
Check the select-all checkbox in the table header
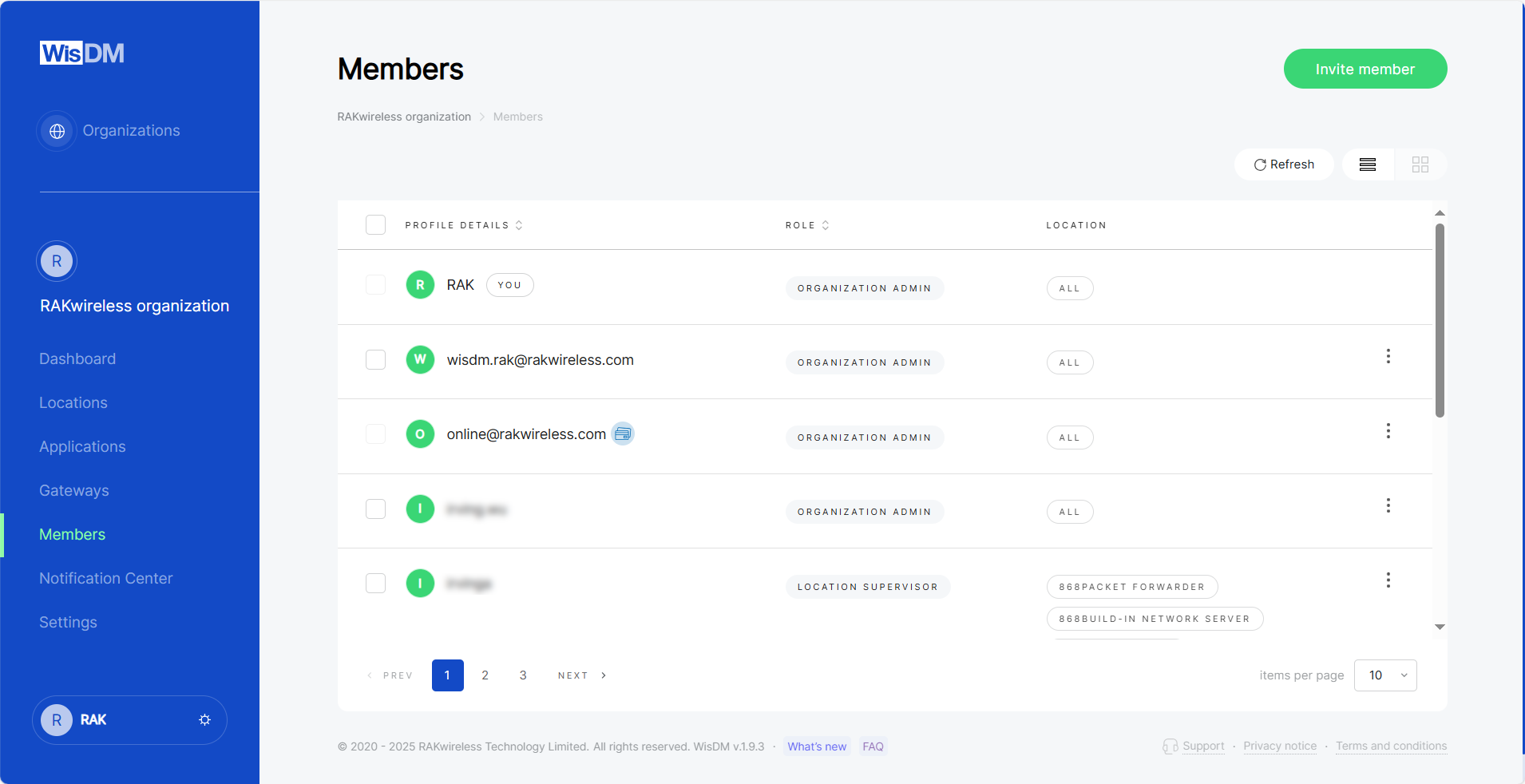[375, 224]
